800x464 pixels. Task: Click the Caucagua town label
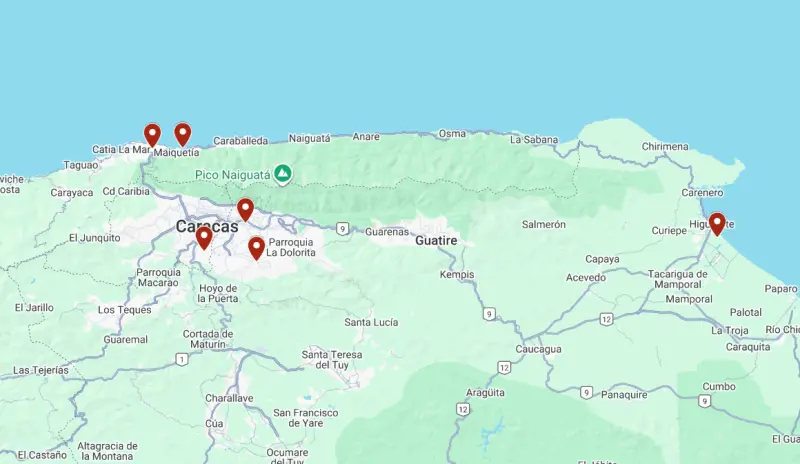click(538, 349)
